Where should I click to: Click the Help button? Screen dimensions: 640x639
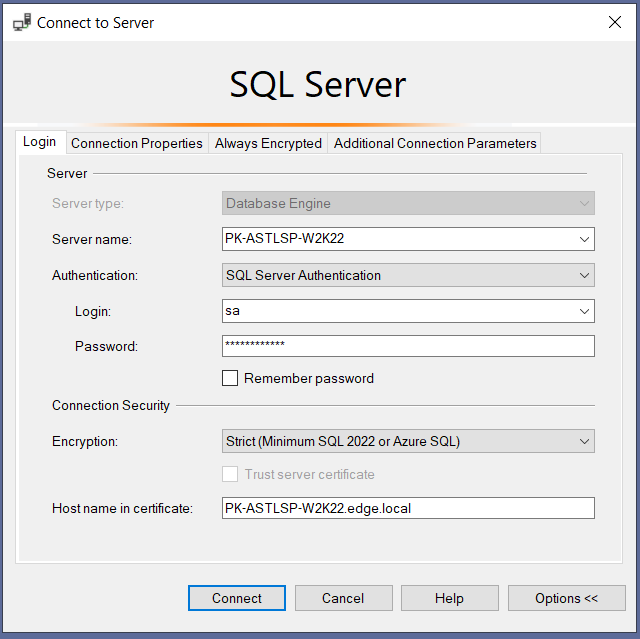point(450,598)
